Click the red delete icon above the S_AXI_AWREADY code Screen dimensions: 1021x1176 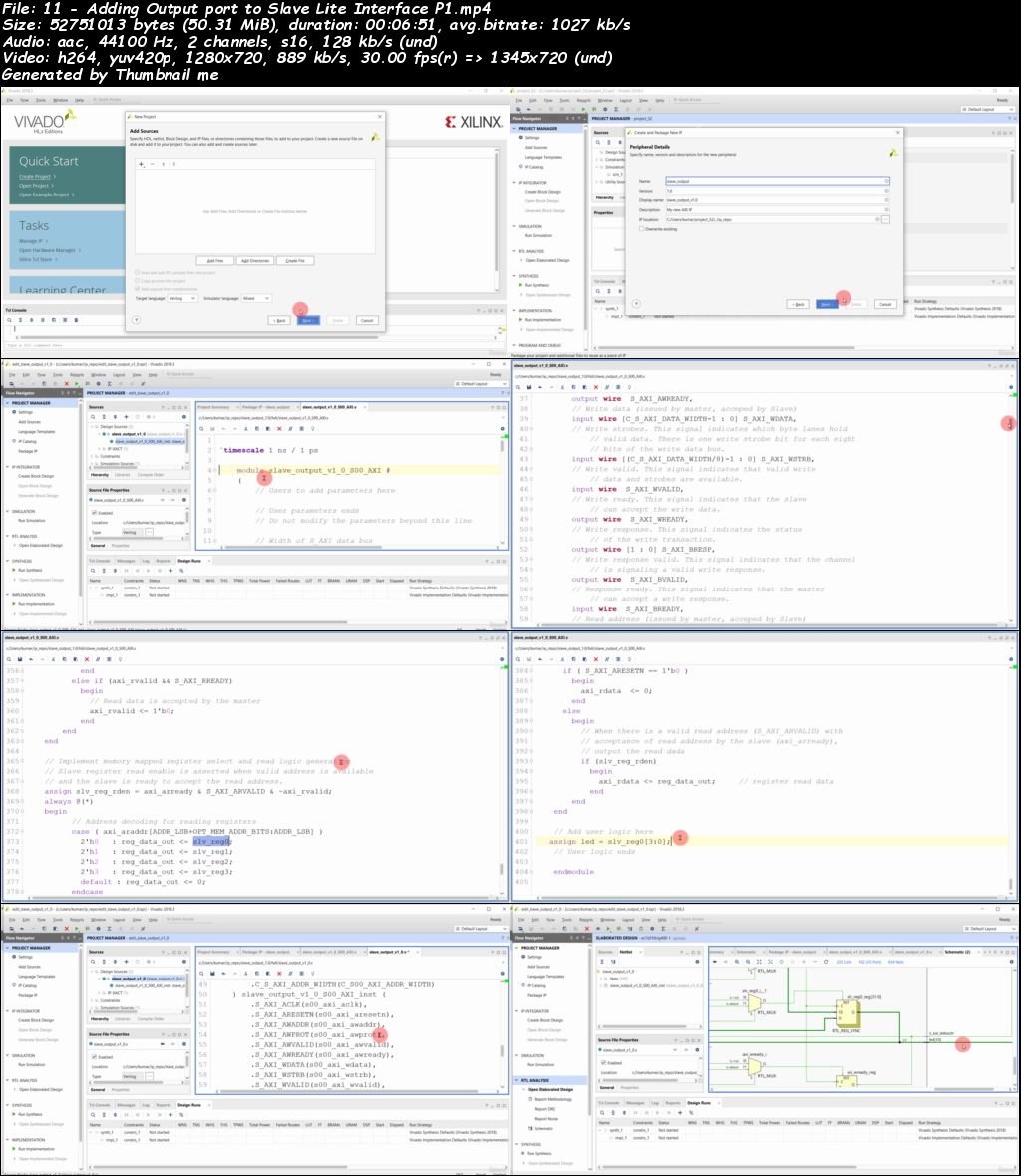coord(596,387)
